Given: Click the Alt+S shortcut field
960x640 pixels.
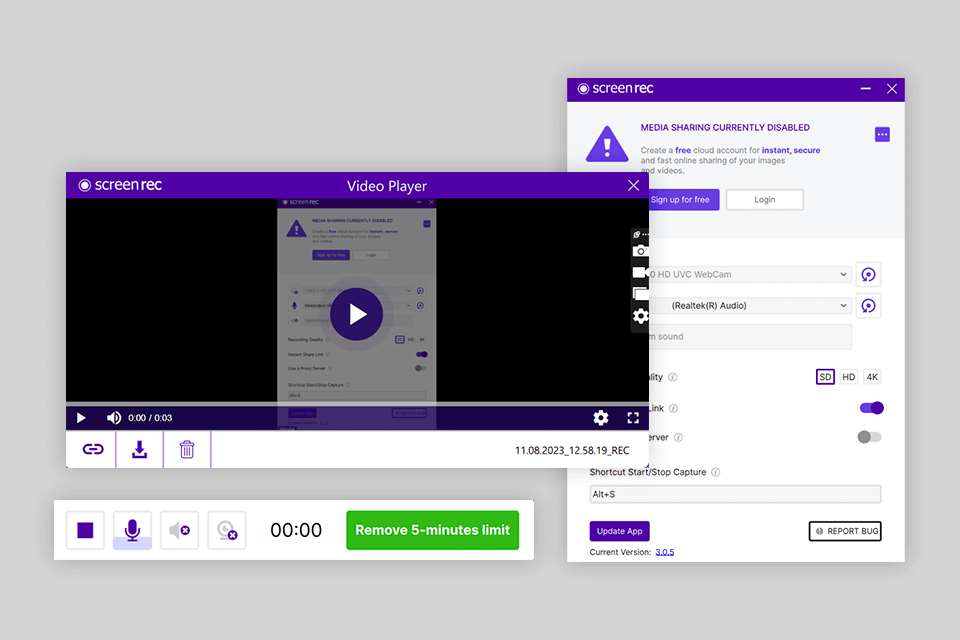Looking at the screenshot, I should 735,494.
